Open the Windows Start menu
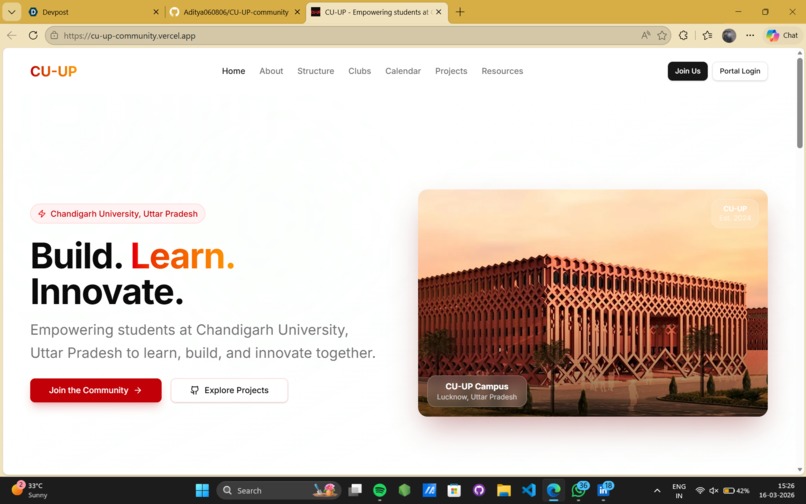 pyautogui.click(x=203, y=490)
